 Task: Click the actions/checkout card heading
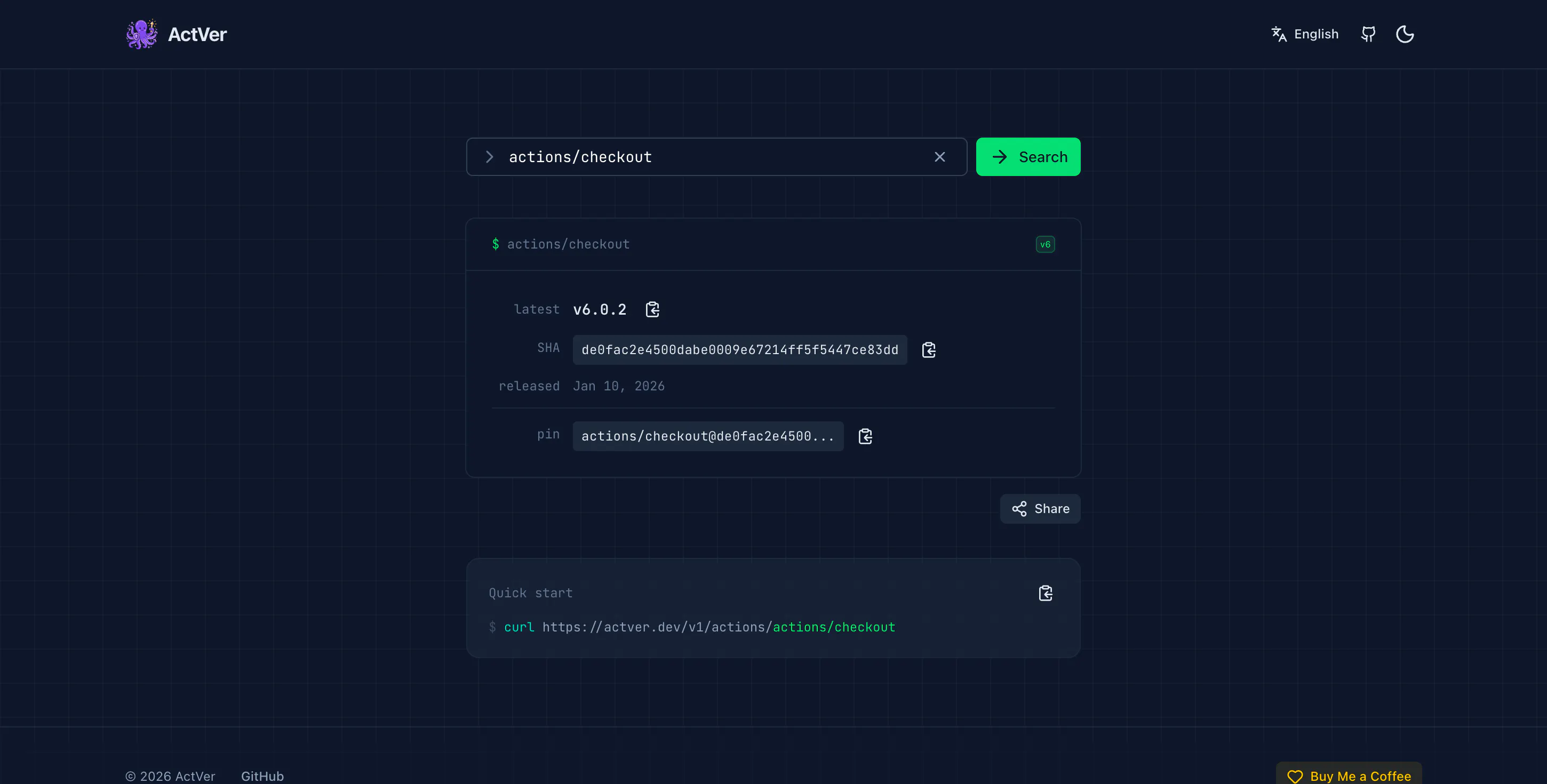[568, 244]
